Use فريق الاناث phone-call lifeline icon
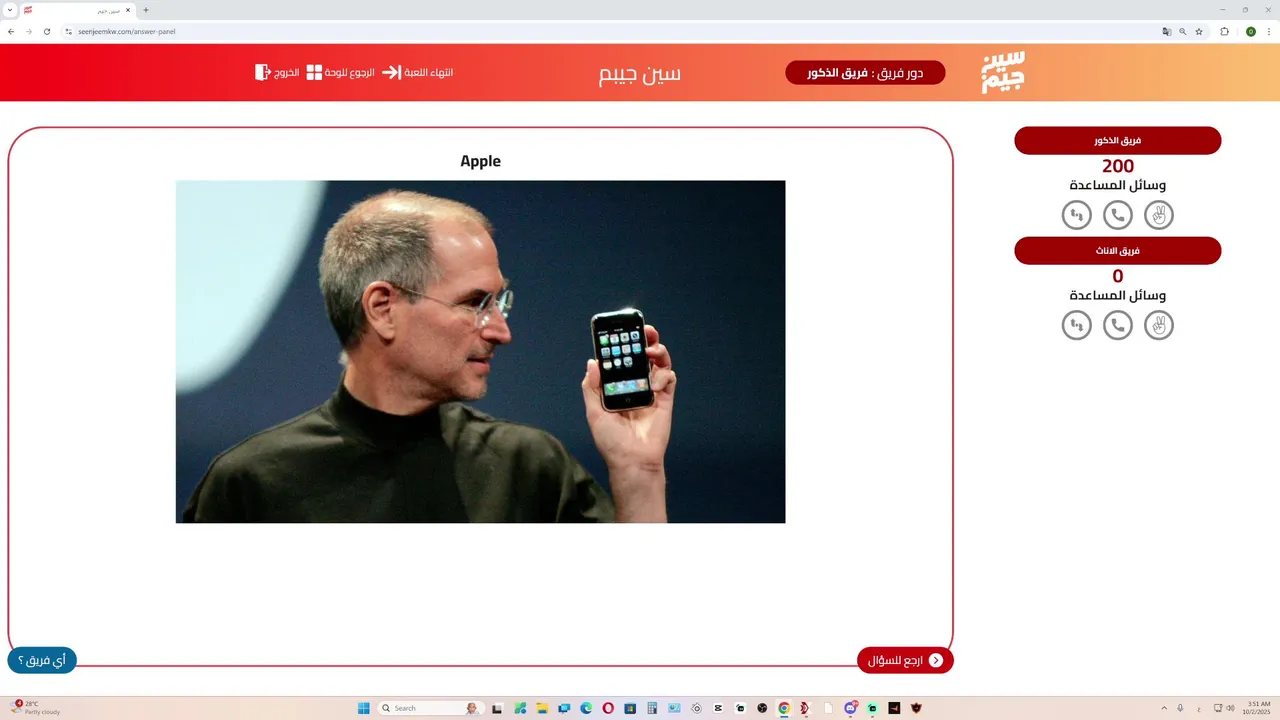Screen dimensions: 1280x720 [x=1118, y=325]
